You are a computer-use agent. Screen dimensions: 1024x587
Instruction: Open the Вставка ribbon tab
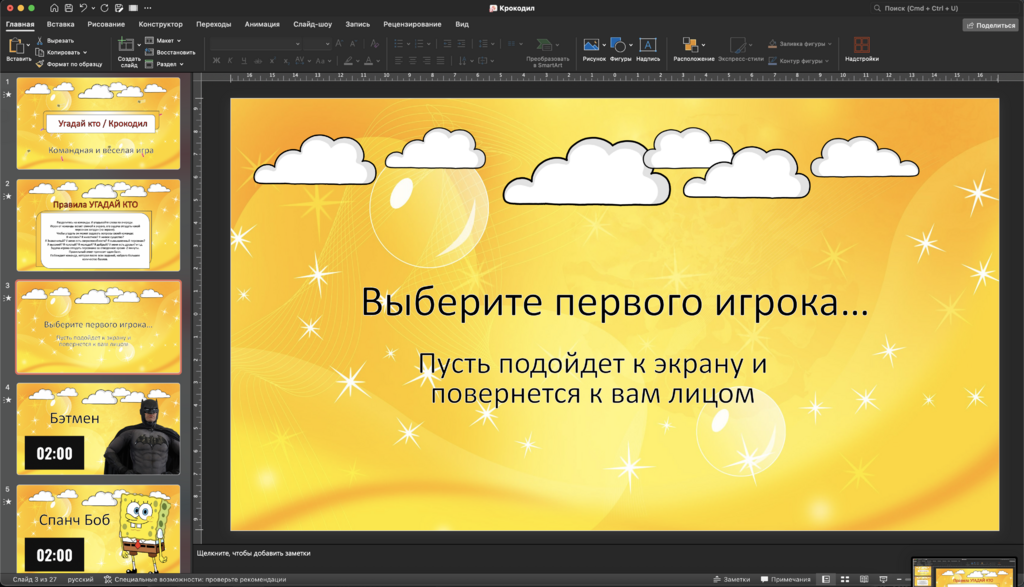coord(60,24)
